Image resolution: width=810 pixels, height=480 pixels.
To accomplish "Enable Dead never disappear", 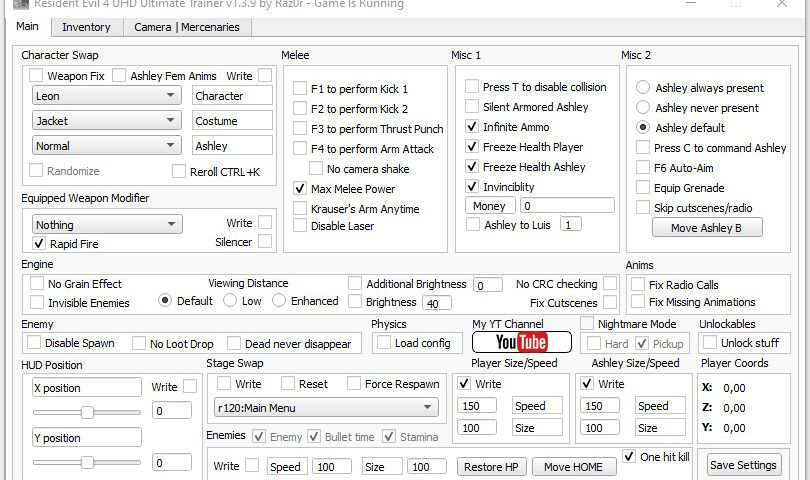I will point(234,343).
